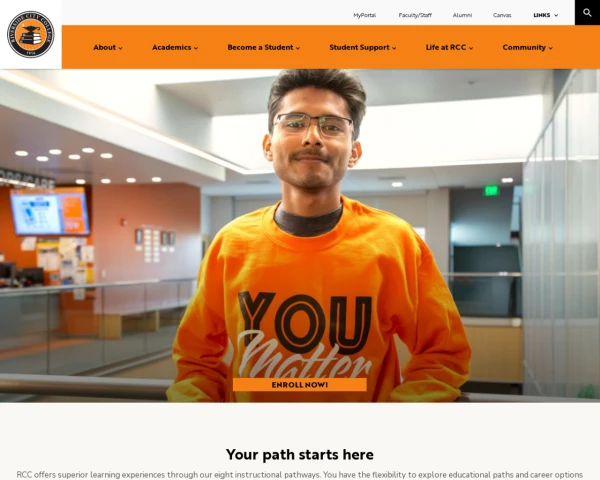This screenshot has height=480, width=600.
Task: Open the Become a Student dropdown
Action: 264,47
